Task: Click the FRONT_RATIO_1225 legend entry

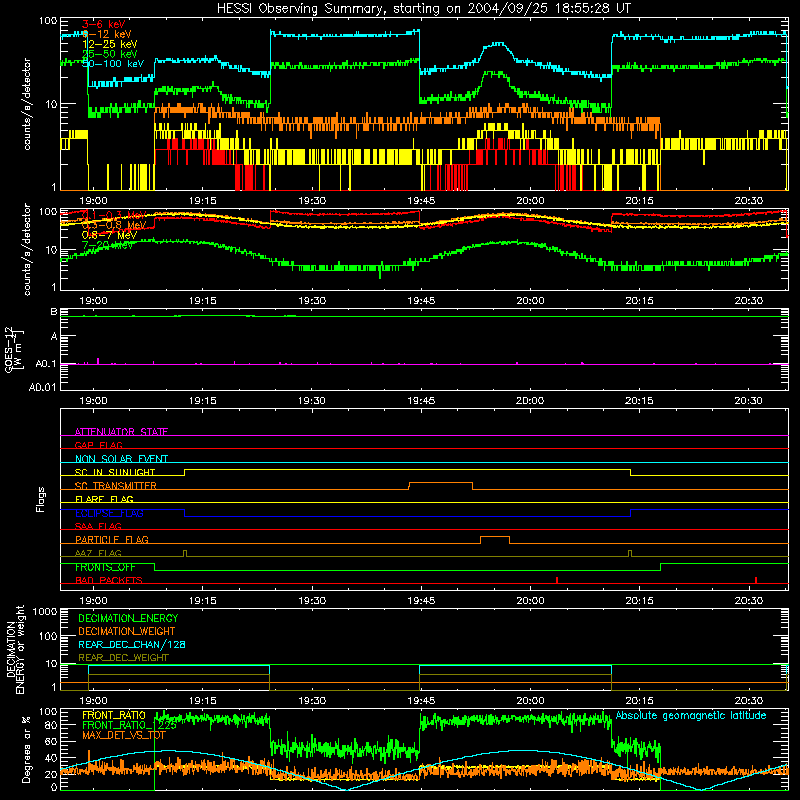Action: point(129,725)
